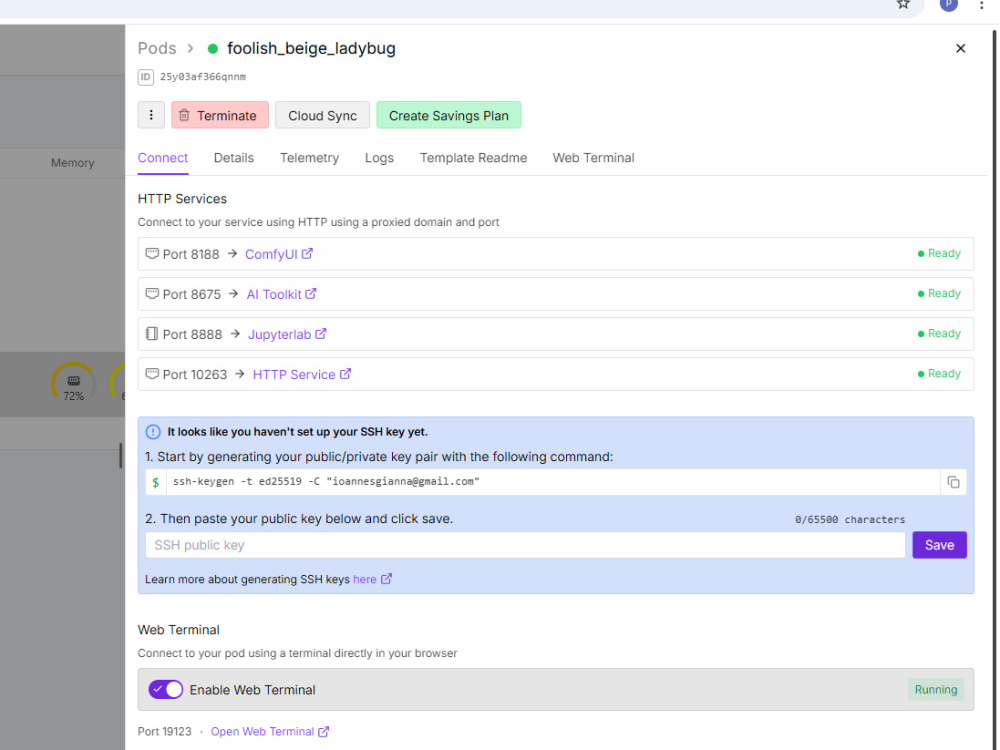The height and width of the screenshot is (750, 1000).
Task: Open the Telemetry tab
Action: (309, 158)
